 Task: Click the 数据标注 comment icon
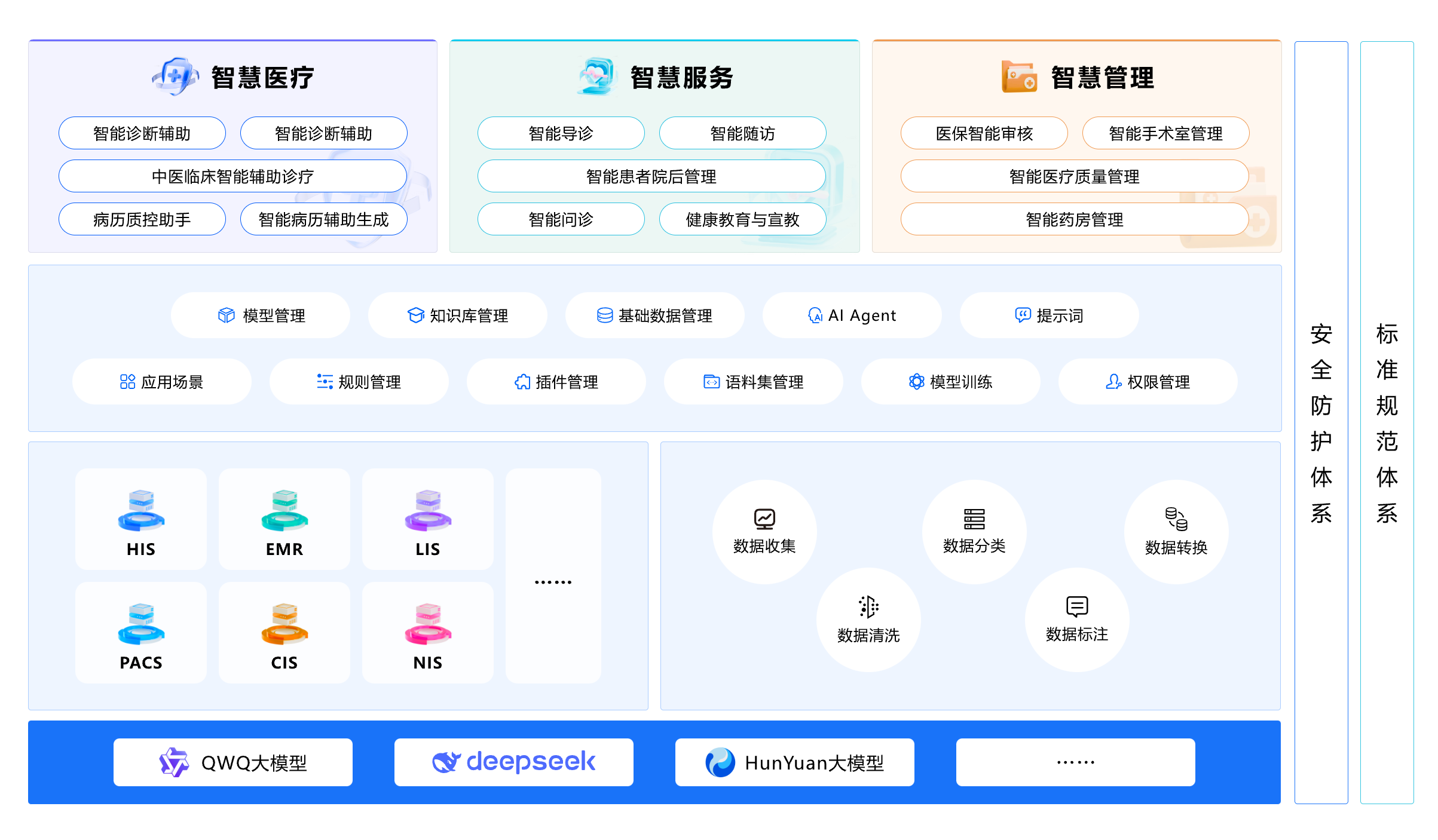1077,606
